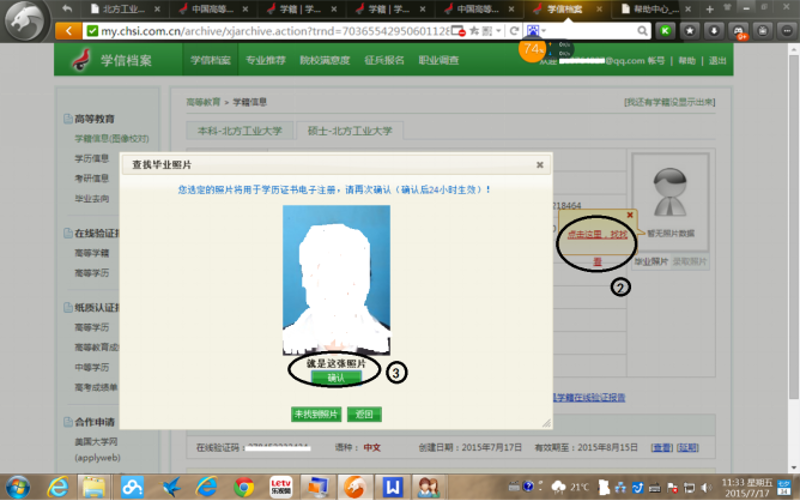This screenshot has width=800, height=501.
Task: Close the 查找毕业照片 dialog
Action: tap(540, 164)
